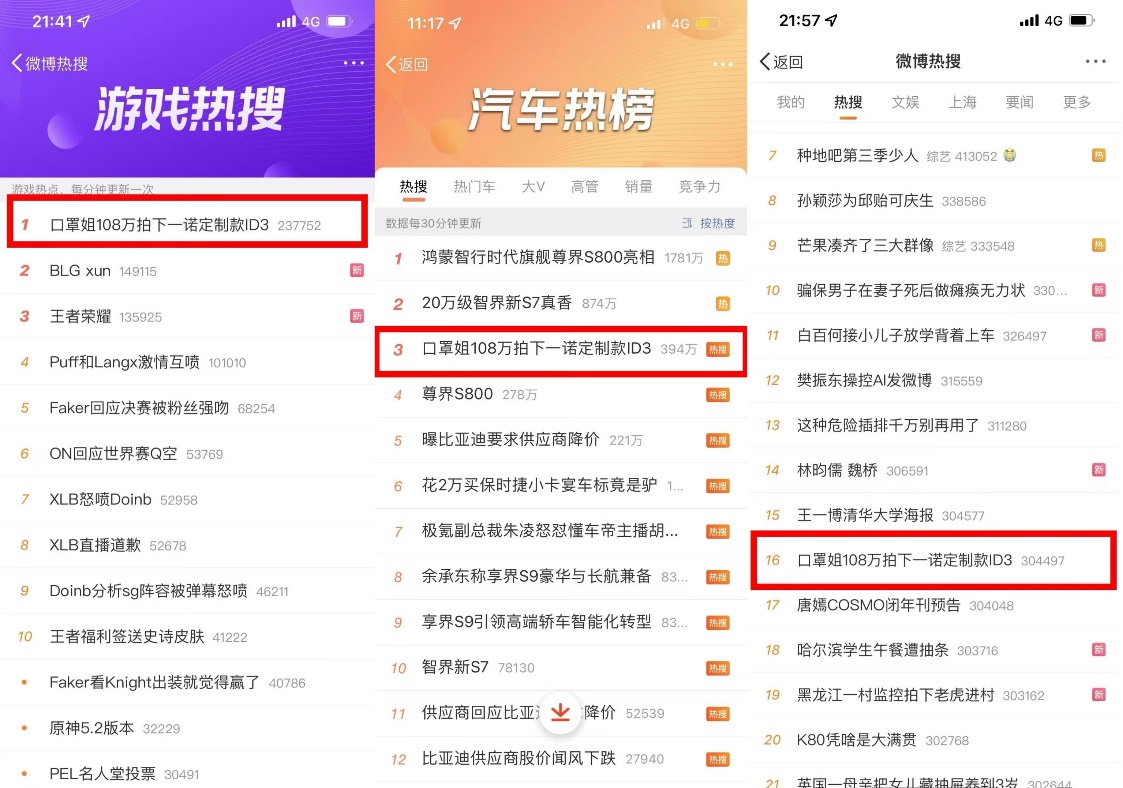Expand the 更多 tab
The image size is (1123, 788).
[1076, 102]
